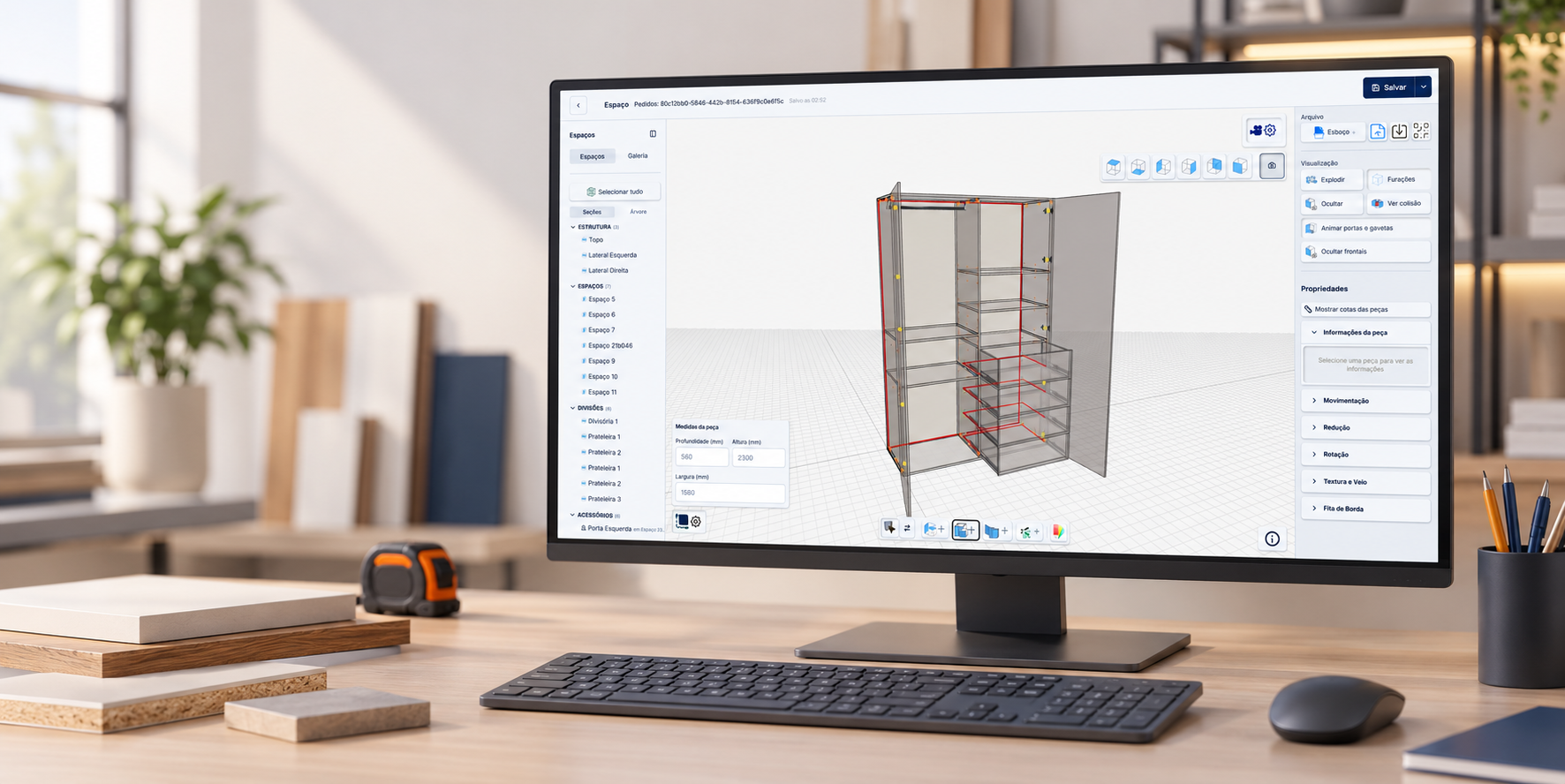The height and width of the screenshot is (784, 1565).
Task: Open the color palette tool
Action: point(1058,531)
